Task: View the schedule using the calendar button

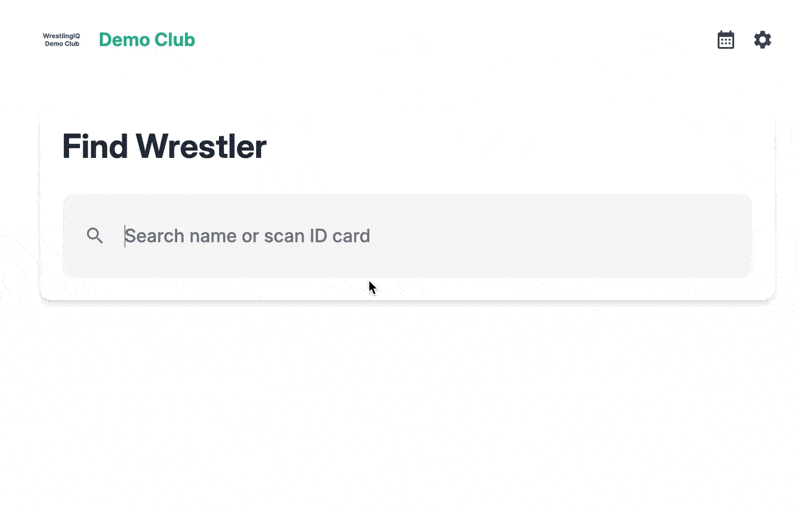Action: click(x=726, y=40)
